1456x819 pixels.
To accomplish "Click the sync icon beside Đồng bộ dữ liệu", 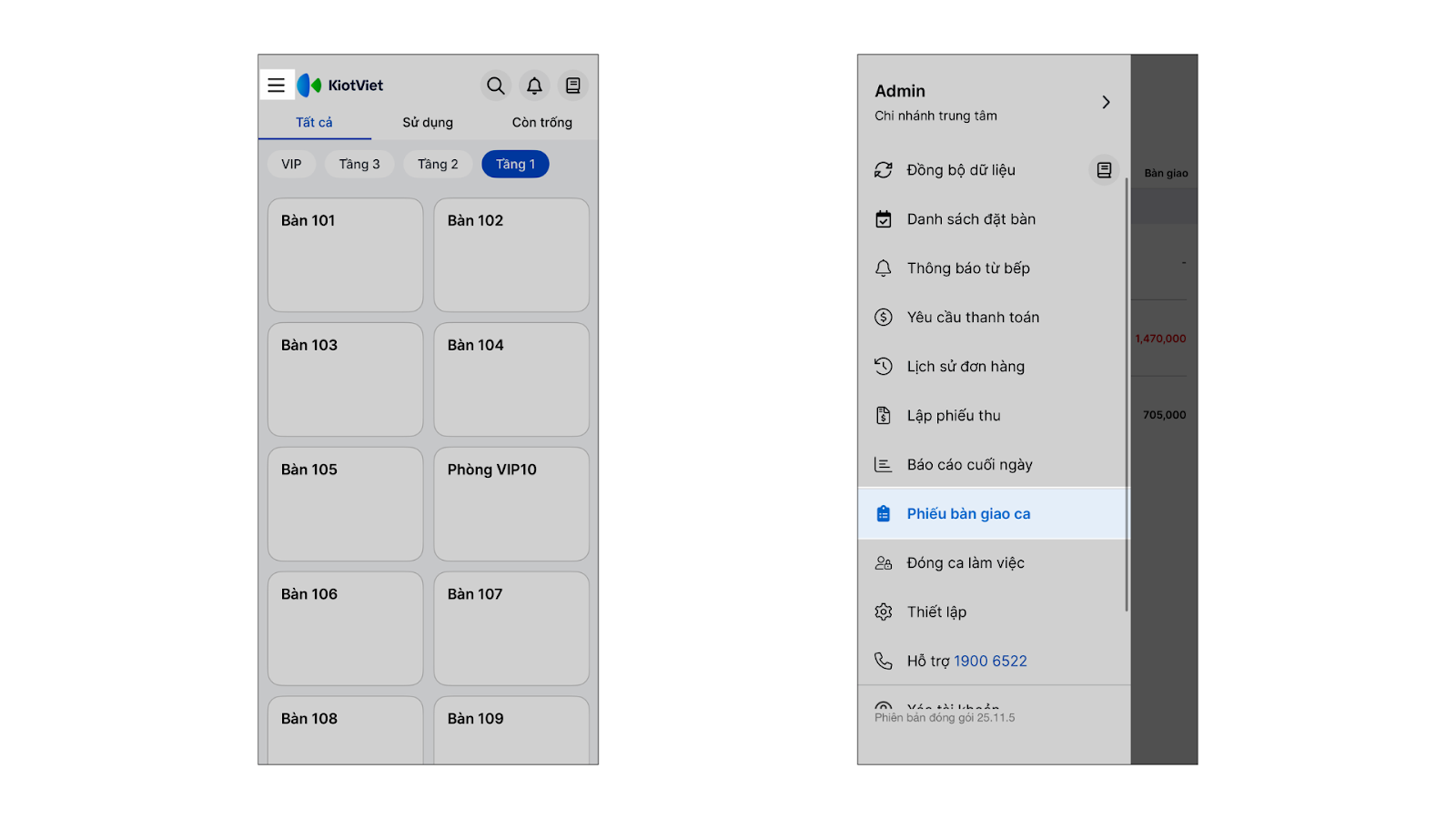I will point(884,170).
